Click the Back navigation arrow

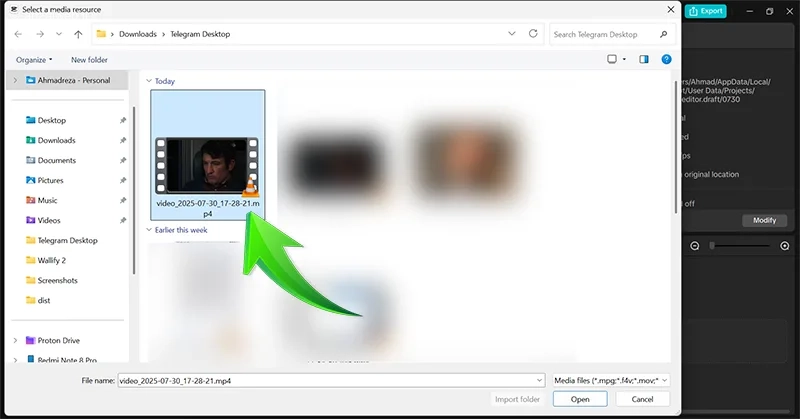click(18, 34)
